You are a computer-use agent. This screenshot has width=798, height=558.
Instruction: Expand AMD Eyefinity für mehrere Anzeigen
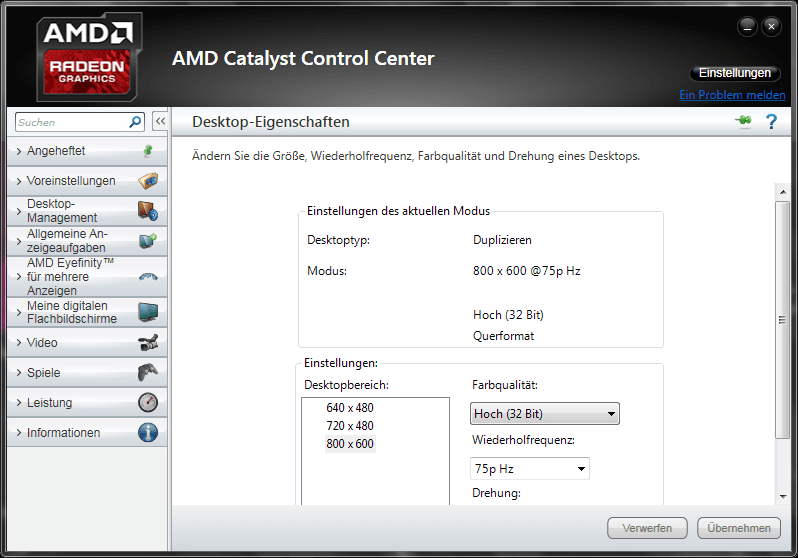click(87, 276)
